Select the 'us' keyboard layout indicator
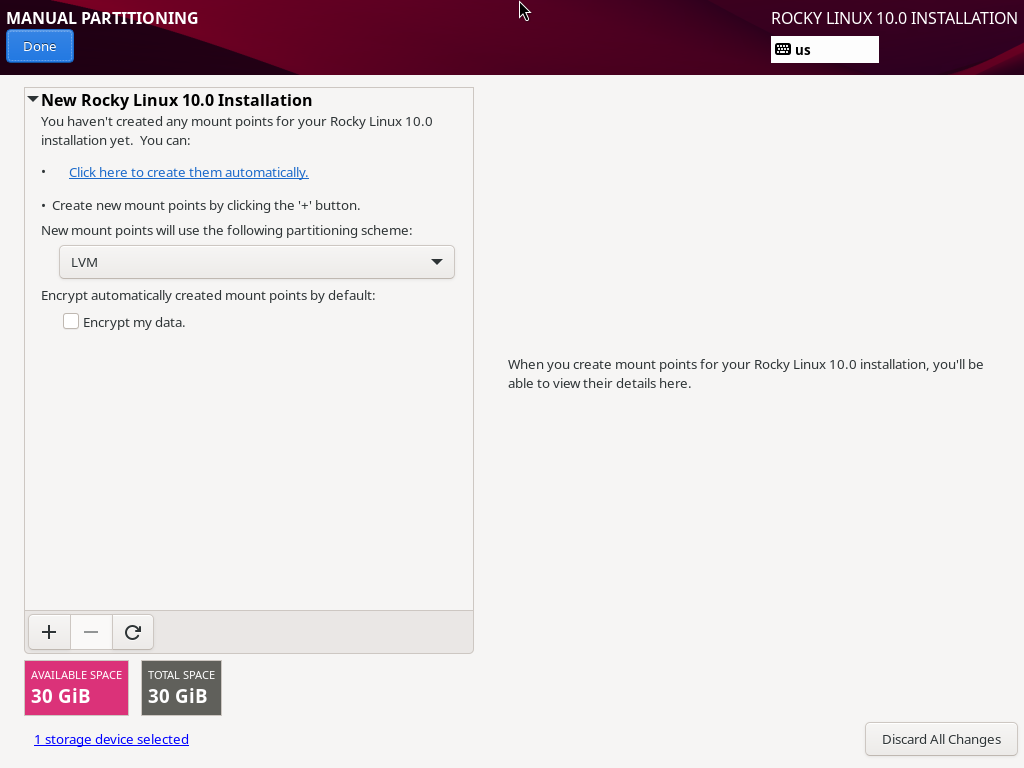 (803, 50)
